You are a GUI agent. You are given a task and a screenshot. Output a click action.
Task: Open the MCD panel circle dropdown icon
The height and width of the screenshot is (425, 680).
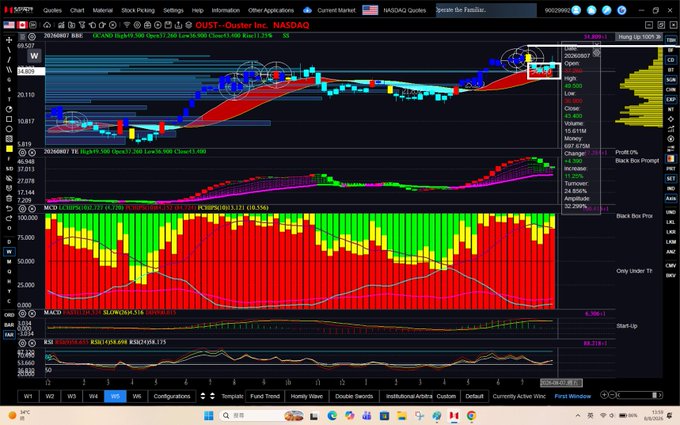pyautogui.click(x=32, y=209)
